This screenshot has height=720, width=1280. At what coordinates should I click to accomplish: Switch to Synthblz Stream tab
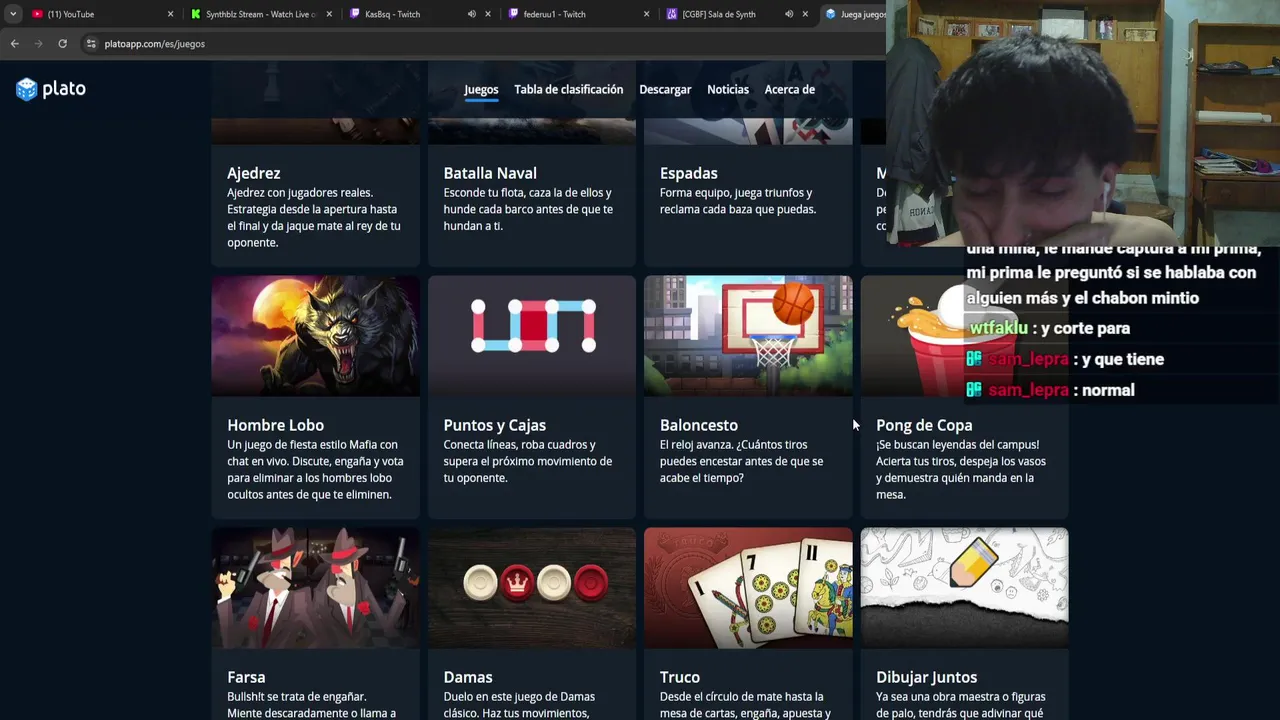(x=260, y=14)
